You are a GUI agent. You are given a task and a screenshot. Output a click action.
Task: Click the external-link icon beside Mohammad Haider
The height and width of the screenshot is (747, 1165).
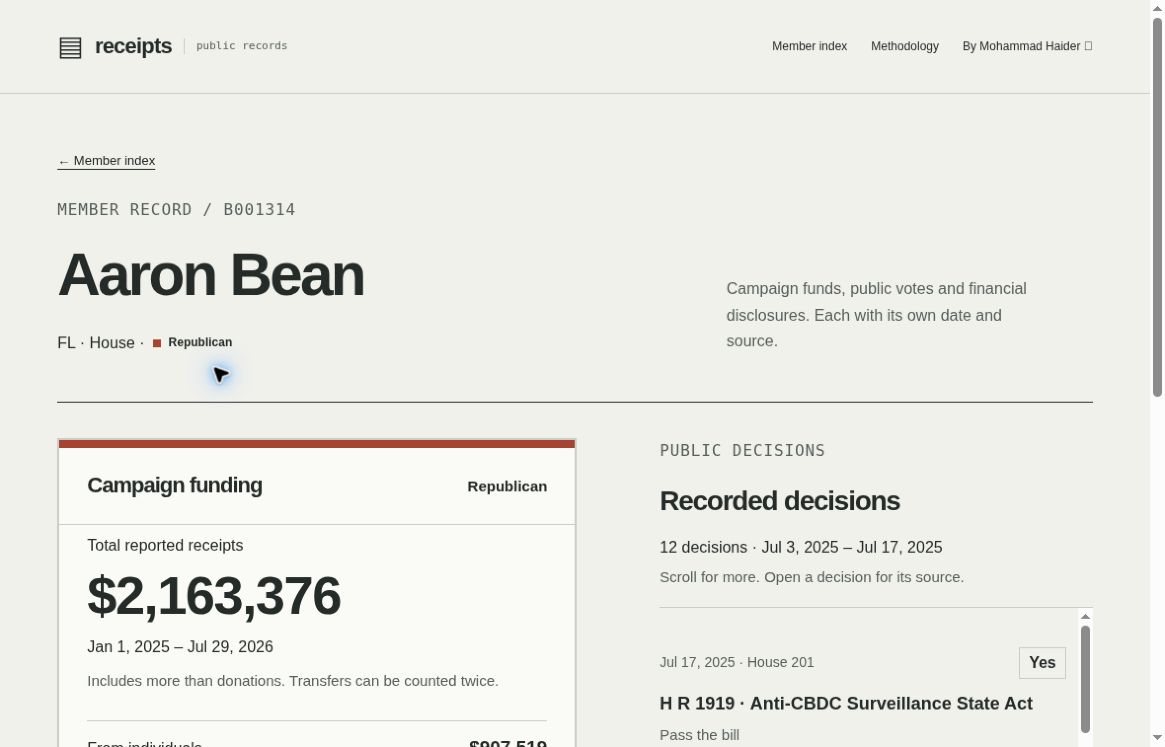tap(1088, 46)
